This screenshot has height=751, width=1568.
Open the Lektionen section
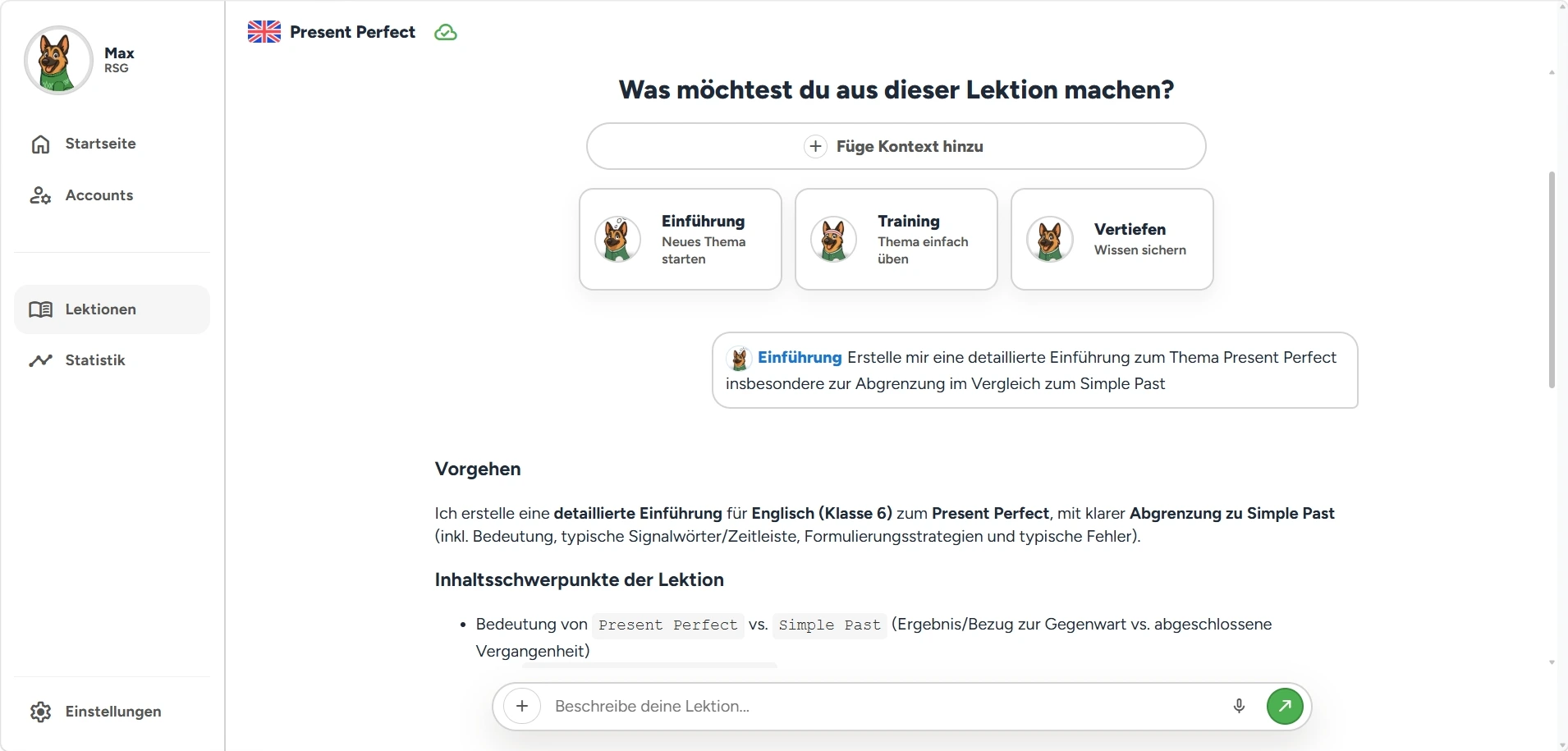[112, 309]
